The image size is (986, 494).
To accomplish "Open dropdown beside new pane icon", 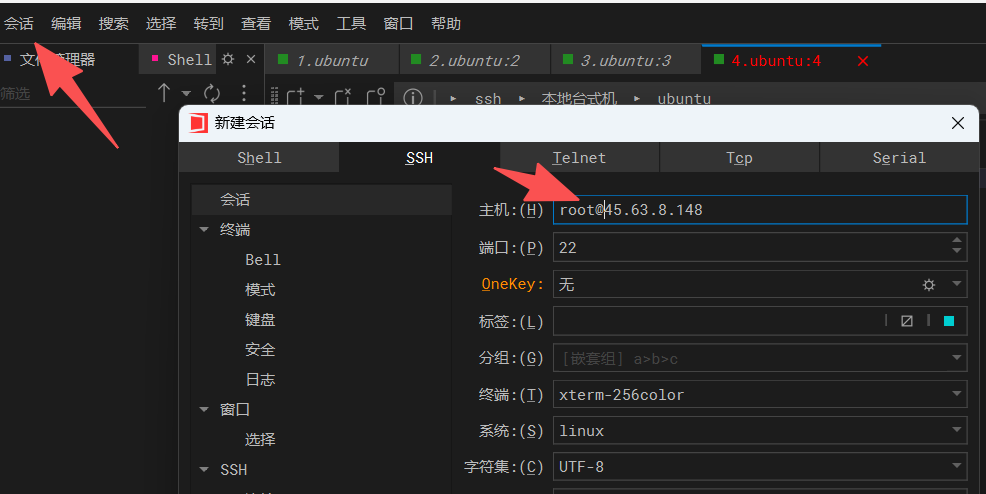I will coord(319,97).
